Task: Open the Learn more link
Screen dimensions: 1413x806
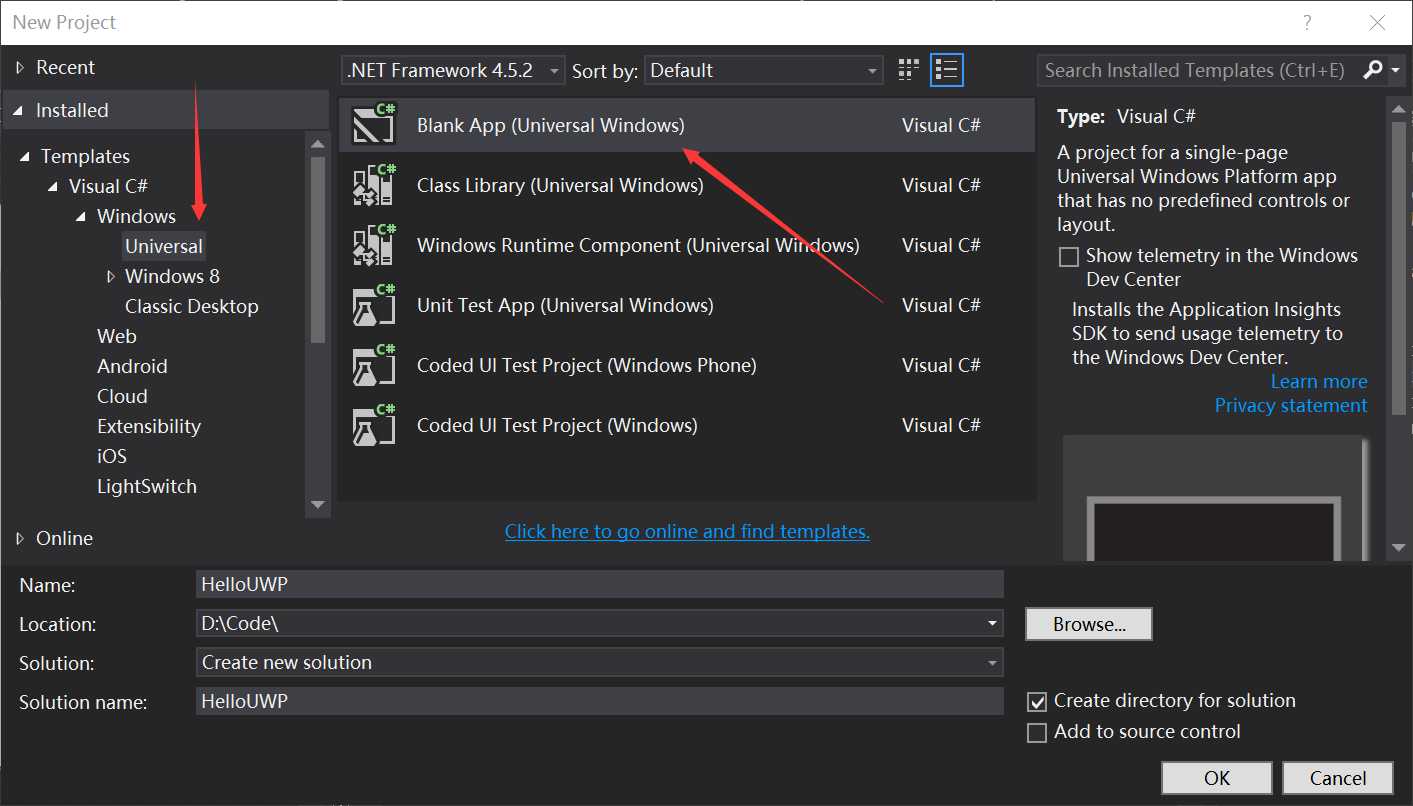Action: pos(1319,382)
